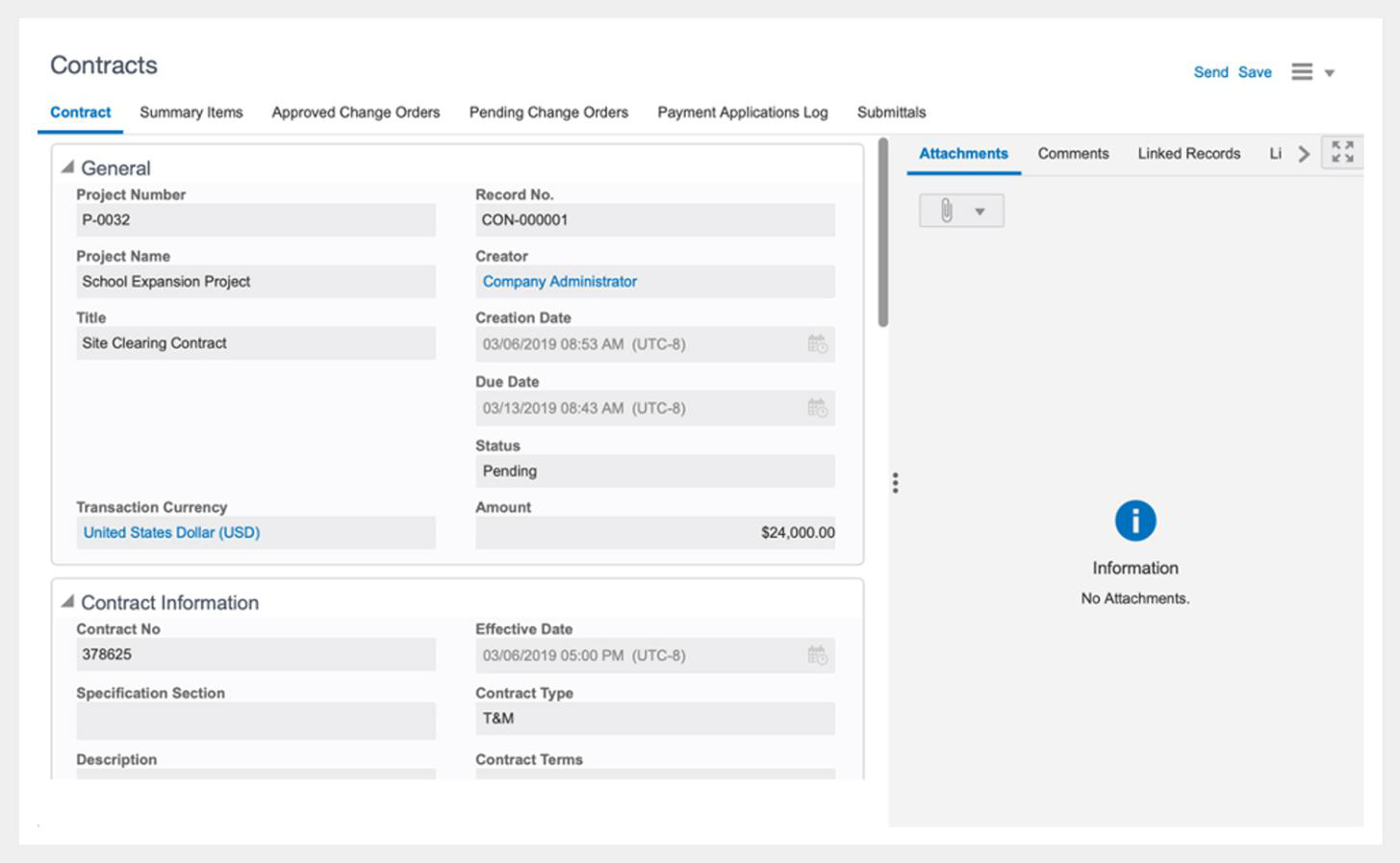Expand the side panel to full screen
Image resolution: width=1400 pixels, height=863 pixels.
[1342, 152]
